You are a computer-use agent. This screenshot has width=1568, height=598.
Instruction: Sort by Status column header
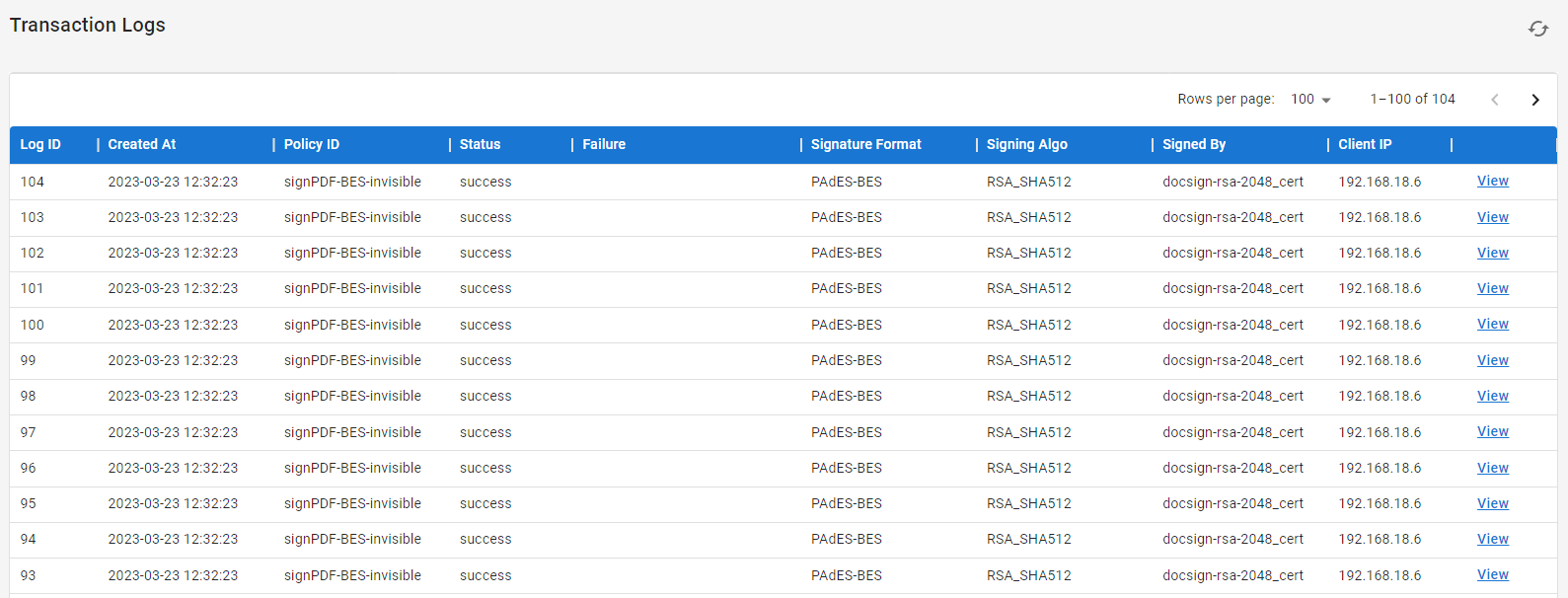(x=480, y=144)
